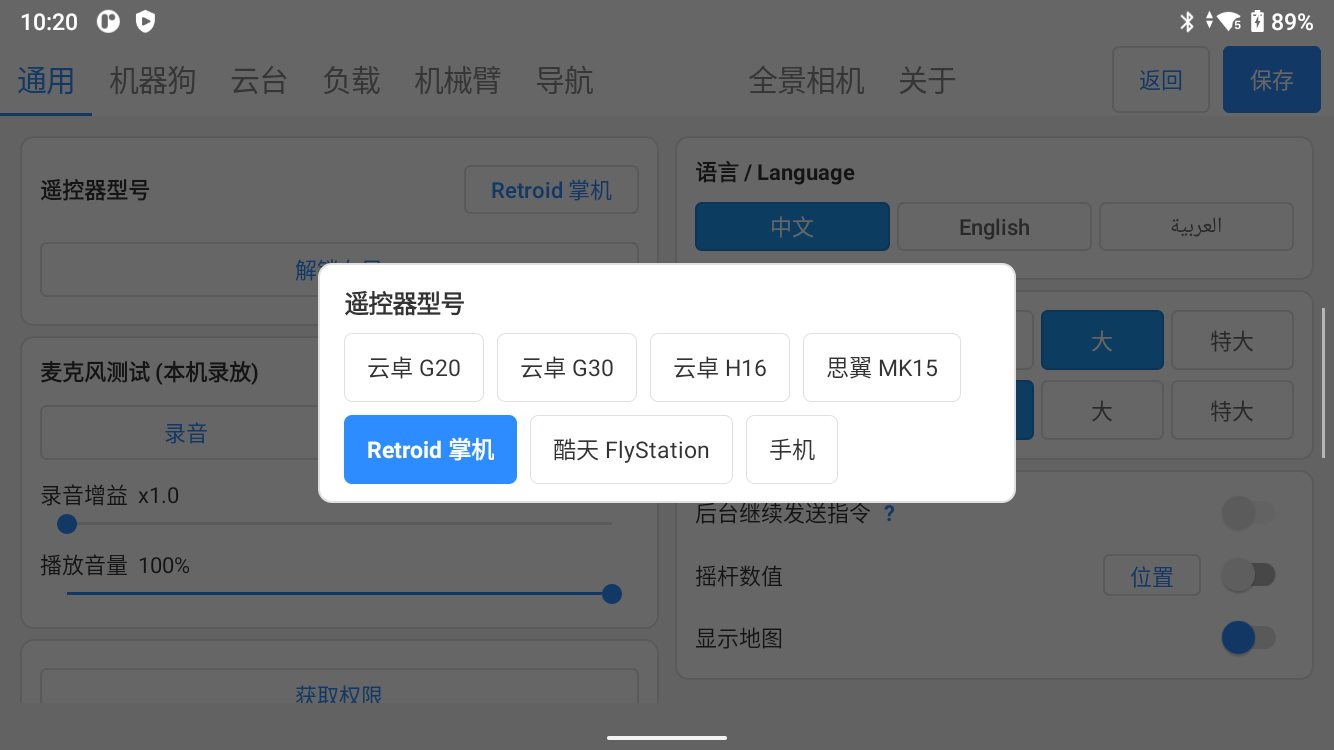1334x750 pixels.
Task: Open 全景相机 tab
Action: coord(806,80)
